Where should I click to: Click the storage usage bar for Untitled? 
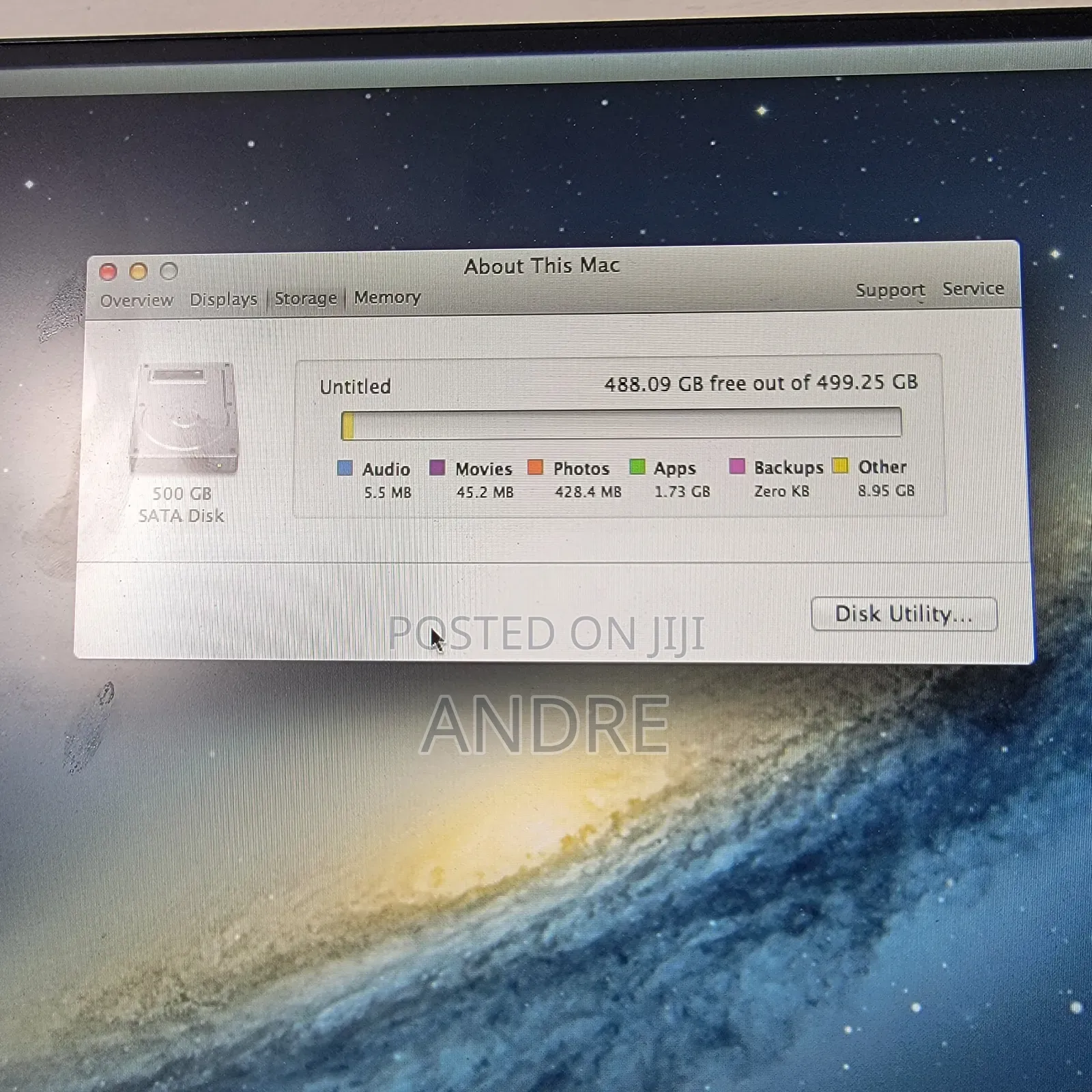(x=621, y=424)
